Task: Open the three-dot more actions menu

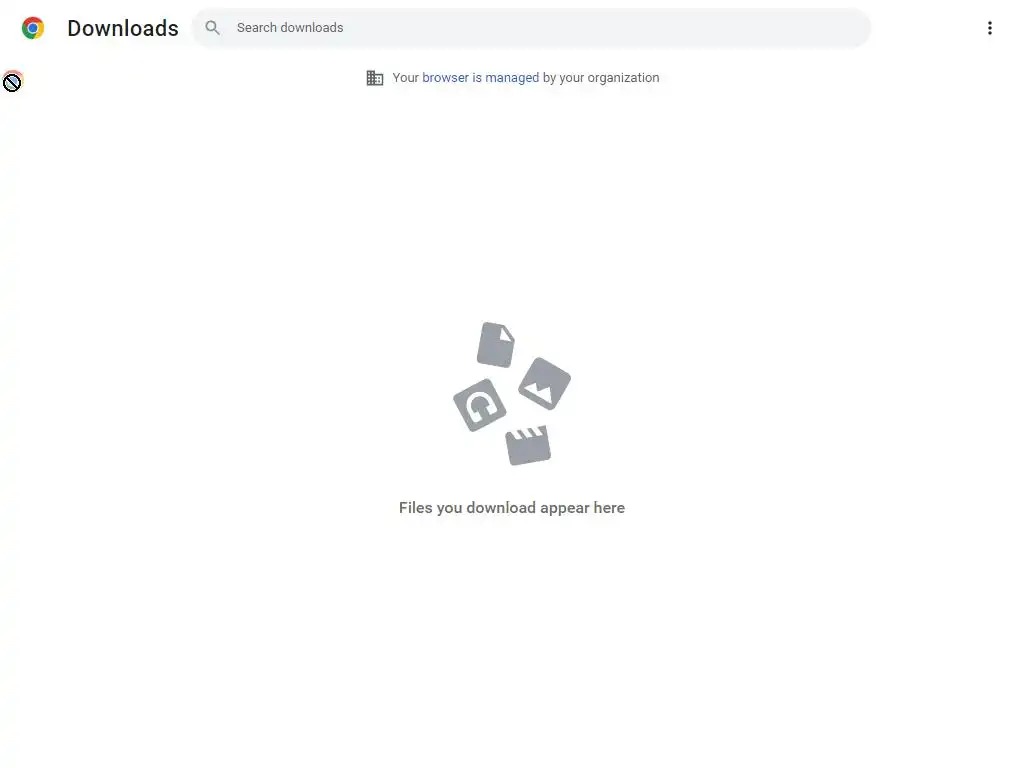Action: pos(989,27)
